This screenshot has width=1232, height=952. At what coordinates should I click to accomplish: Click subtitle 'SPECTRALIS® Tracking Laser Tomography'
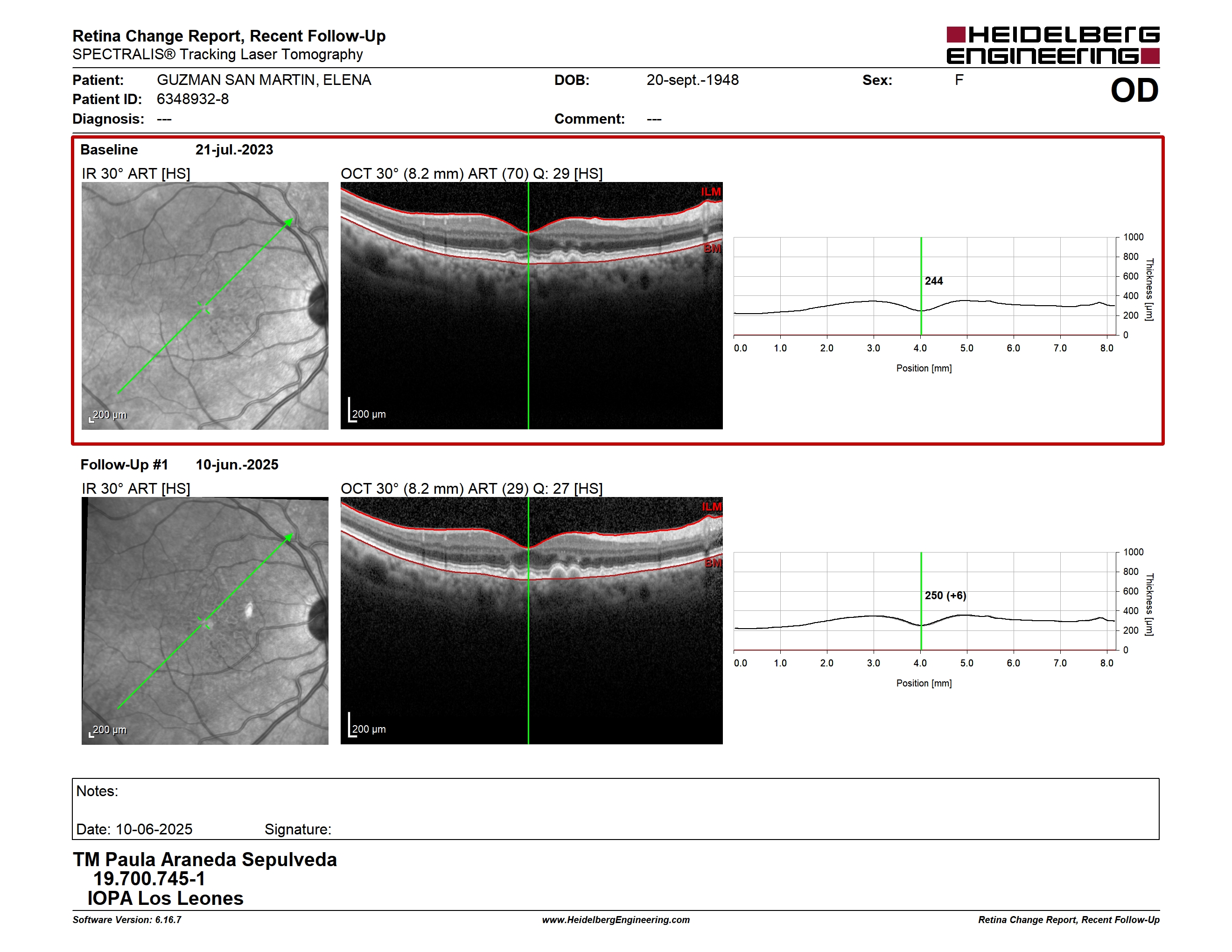click(x=218, y=54)
